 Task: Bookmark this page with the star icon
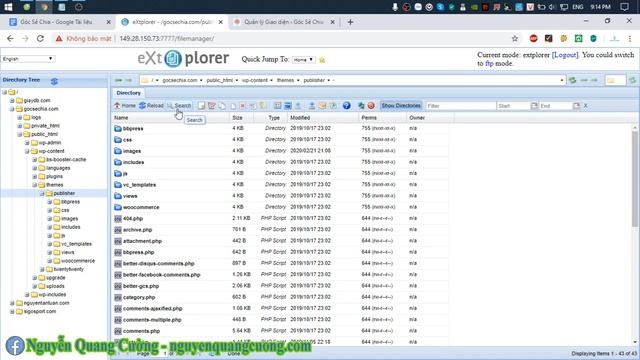tap(515, 38)
